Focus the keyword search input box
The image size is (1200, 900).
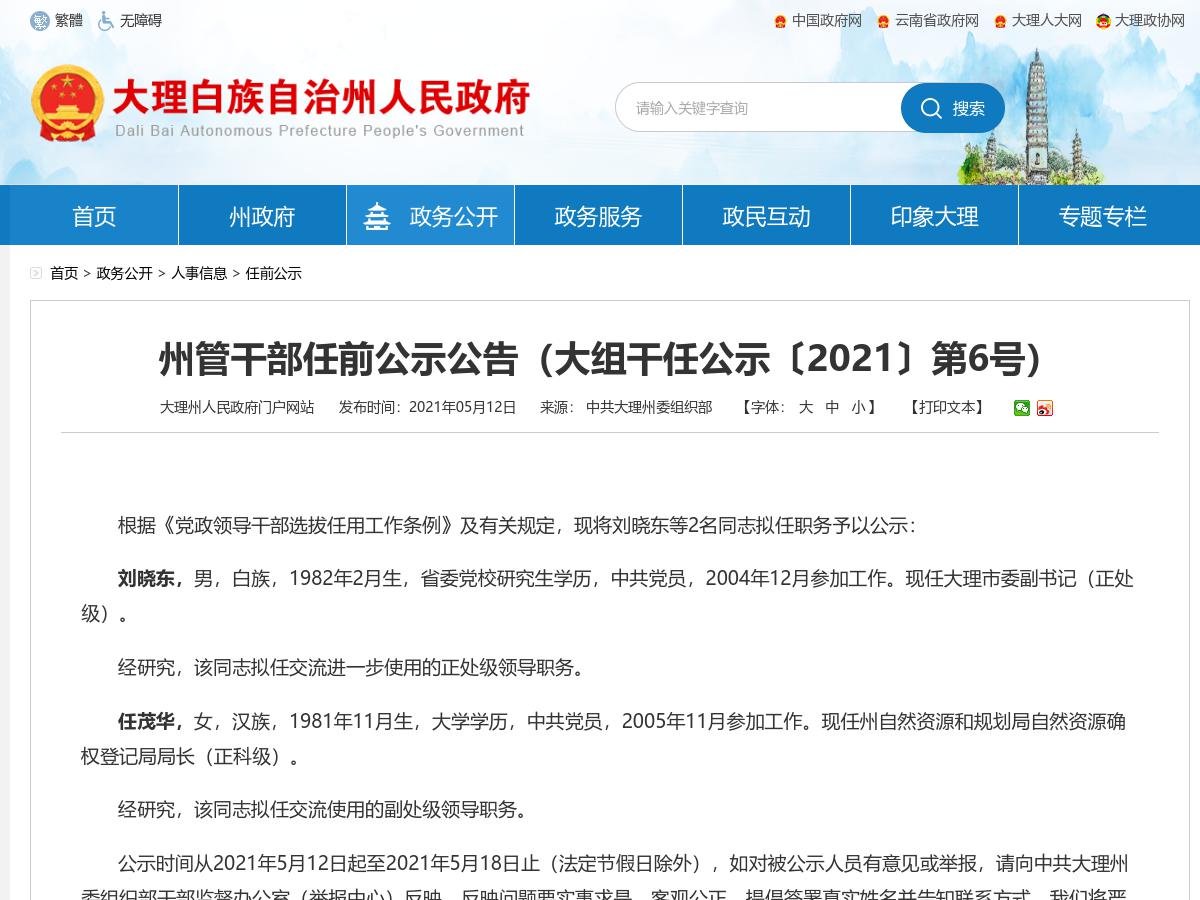pyautogui.click(x=760, y=108)
